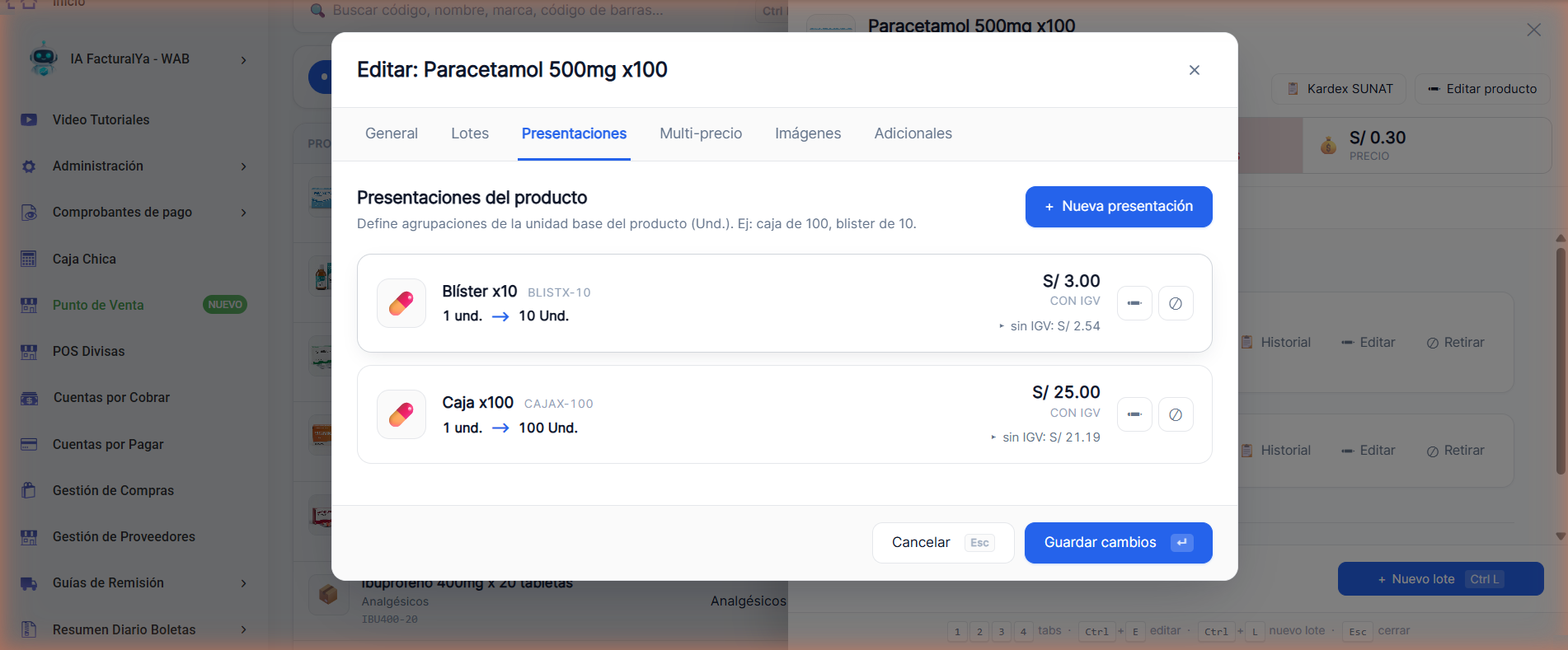This screenshot has width=1568, height=650.
Task: Click Resumen Diario Boletas icon
Action: pos(29,629)
